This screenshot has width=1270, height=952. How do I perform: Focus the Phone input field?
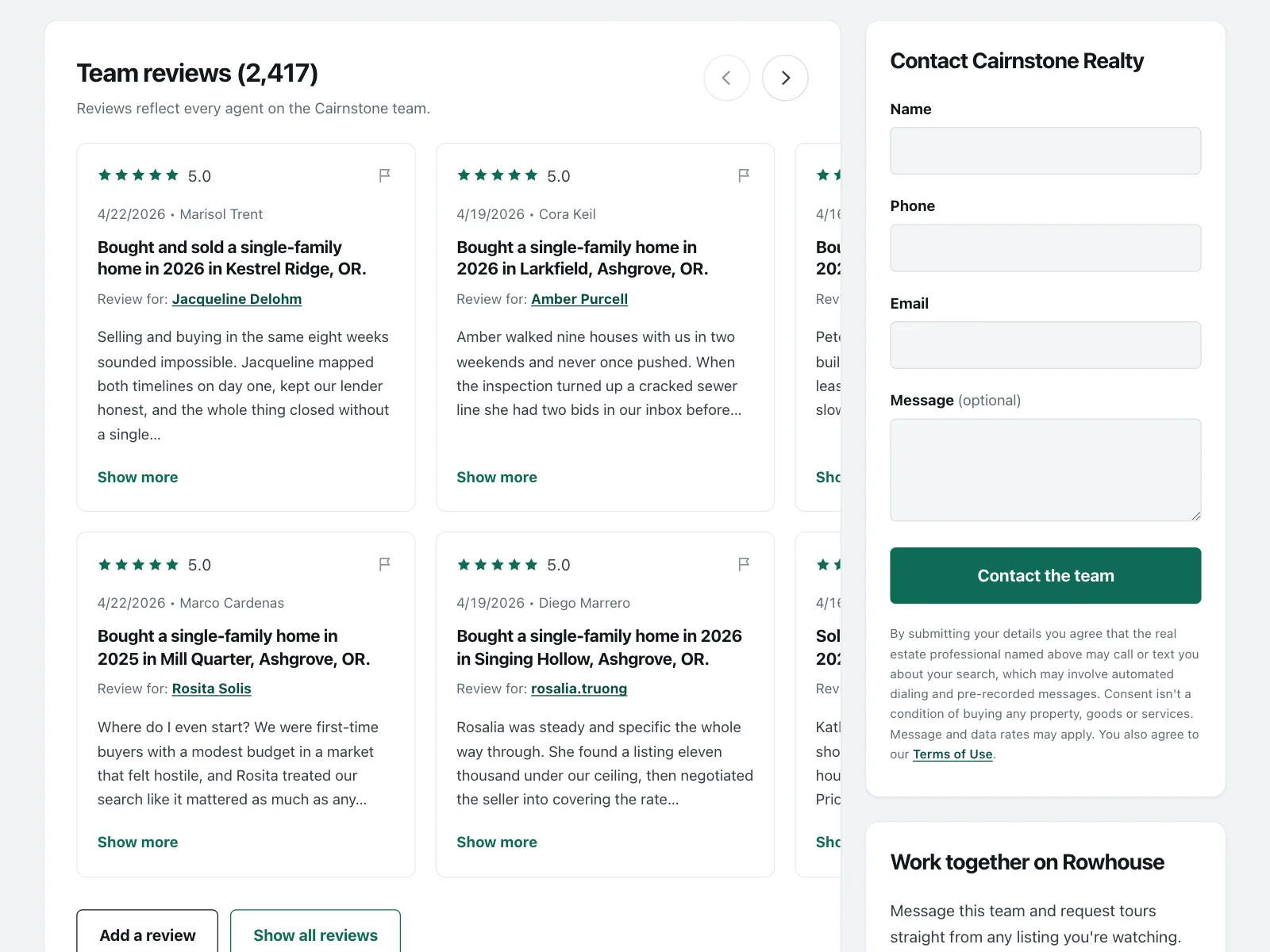pos(1045,248)
